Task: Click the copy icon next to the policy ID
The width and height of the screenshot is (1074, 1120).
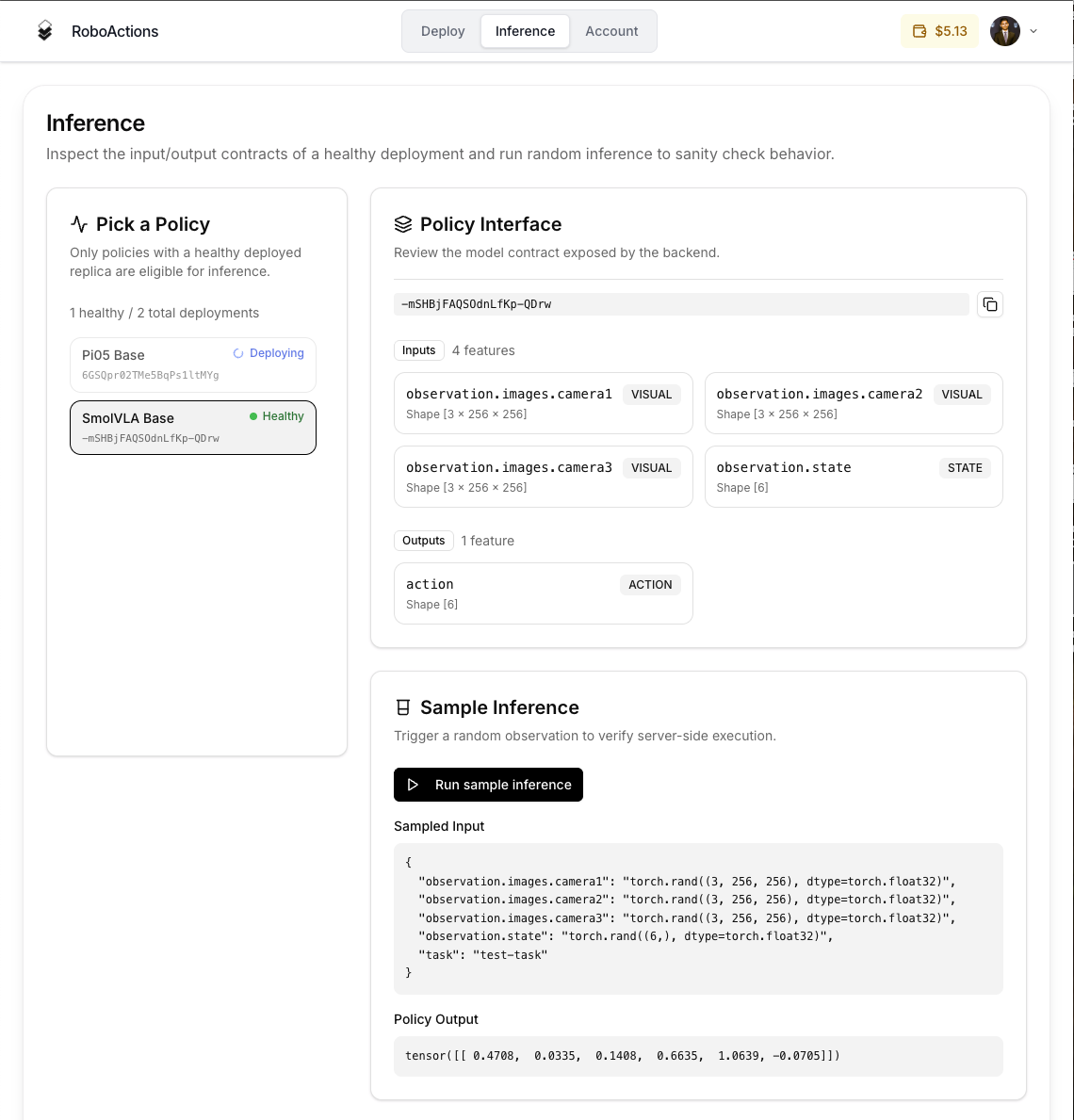Action: coord(989,303)
